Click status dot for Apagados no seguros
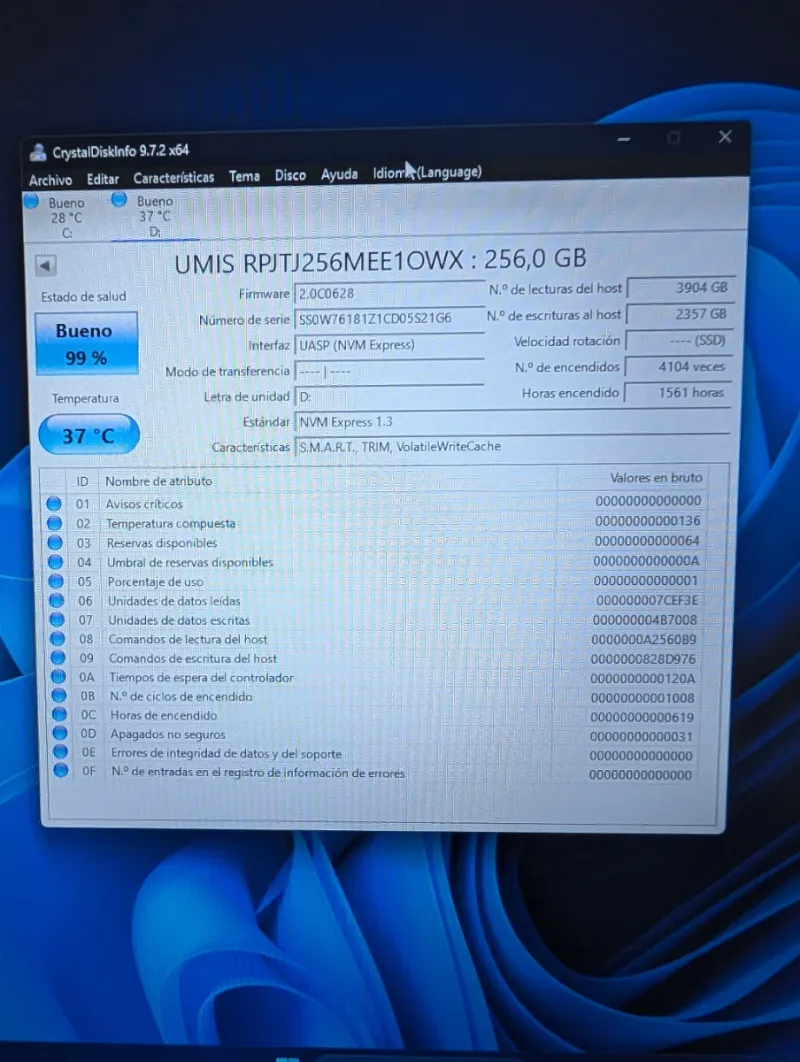 [60, 732]
